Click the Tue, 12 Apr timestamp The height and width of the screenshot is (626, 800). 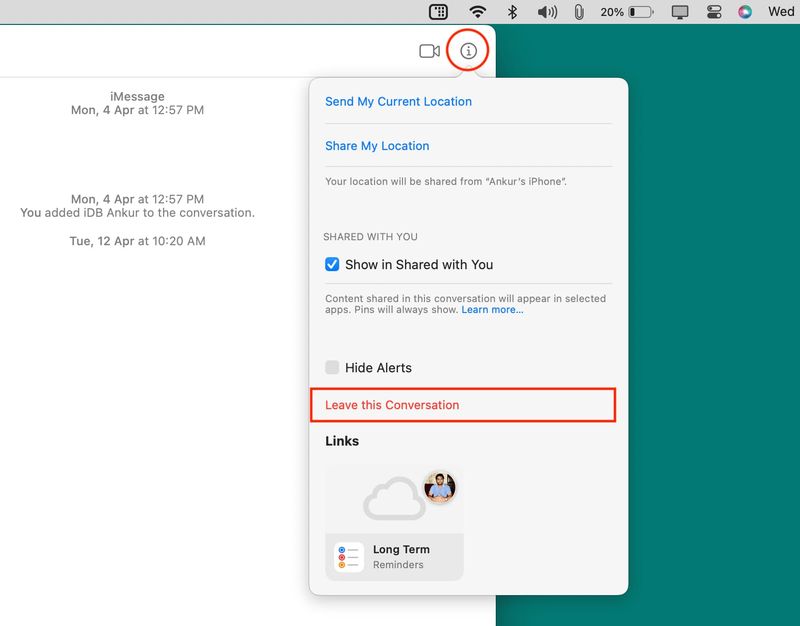coord(137,241)
